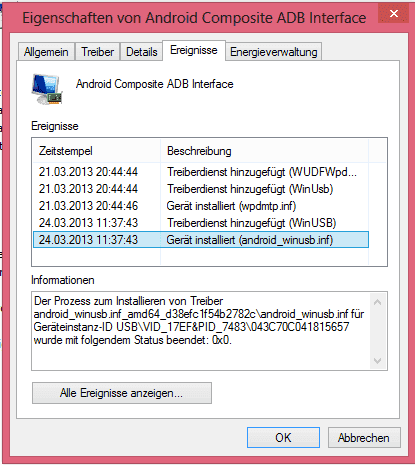Close the properties dialog with X
The height and width of the screenshot is (465, 415).
[393, 13]
